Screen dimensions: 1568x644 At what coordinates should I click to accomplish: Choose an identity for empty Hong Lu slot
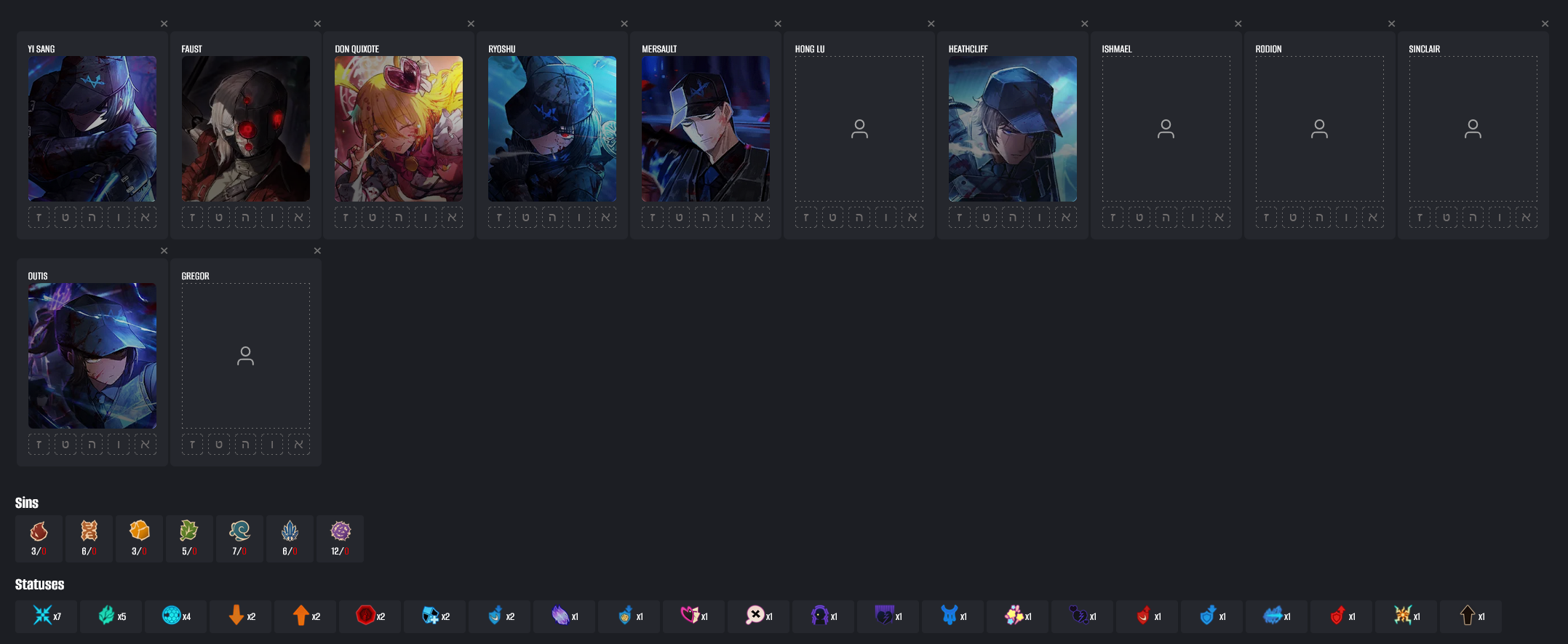coord(859,129)
